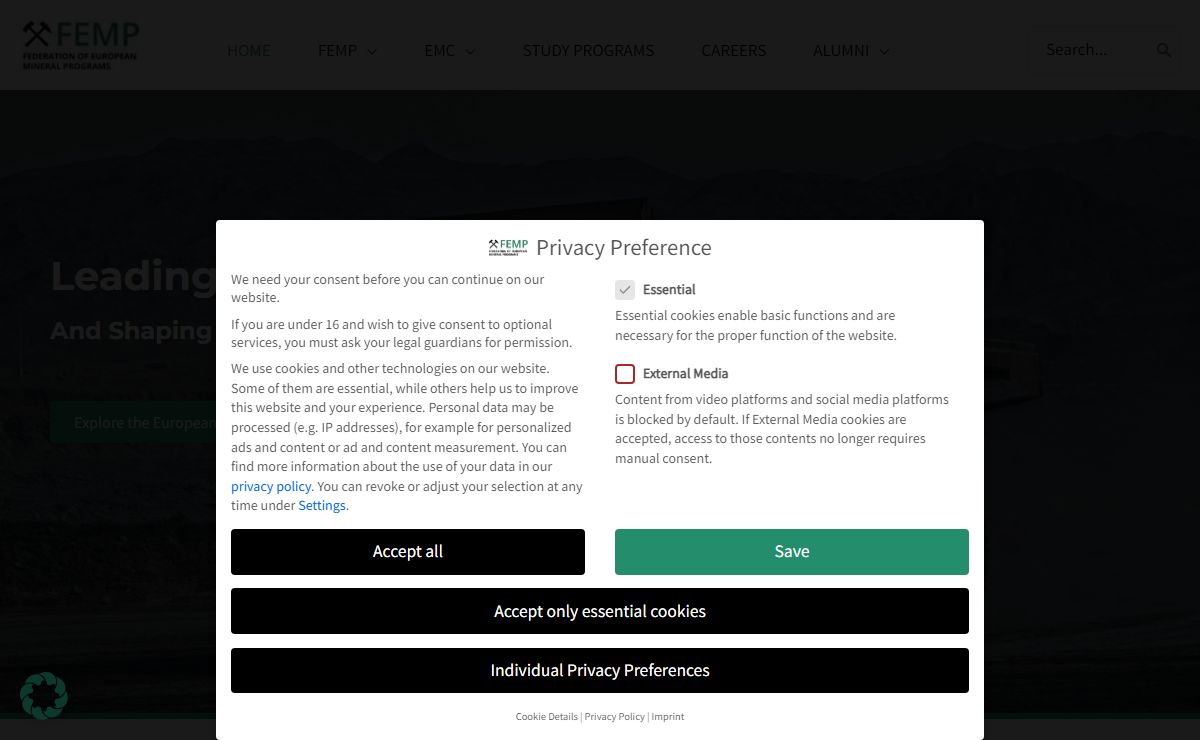This screenshot has height=740, width=1200.
Task: Expand the EMC menu dropdown
Action: (x=449, y=50)
